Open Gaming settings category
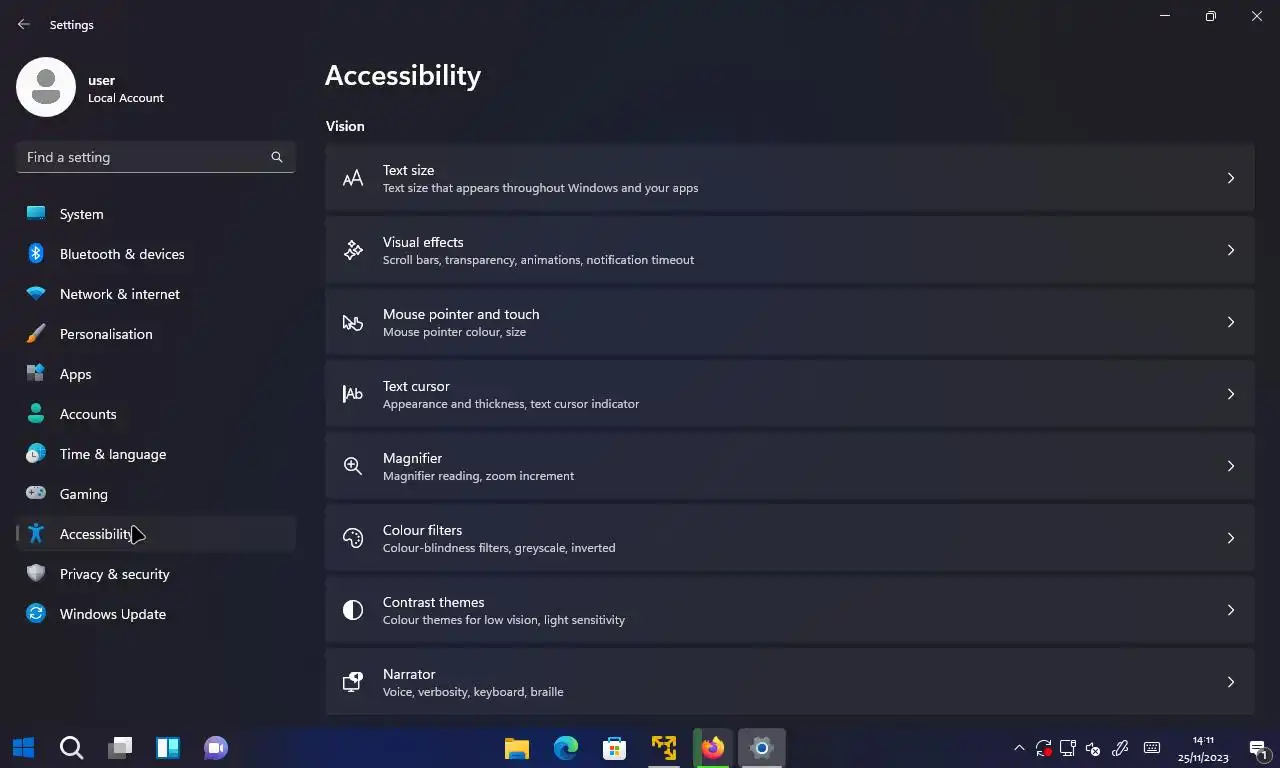Screen dimensions: 1280x768 (156, 494)
